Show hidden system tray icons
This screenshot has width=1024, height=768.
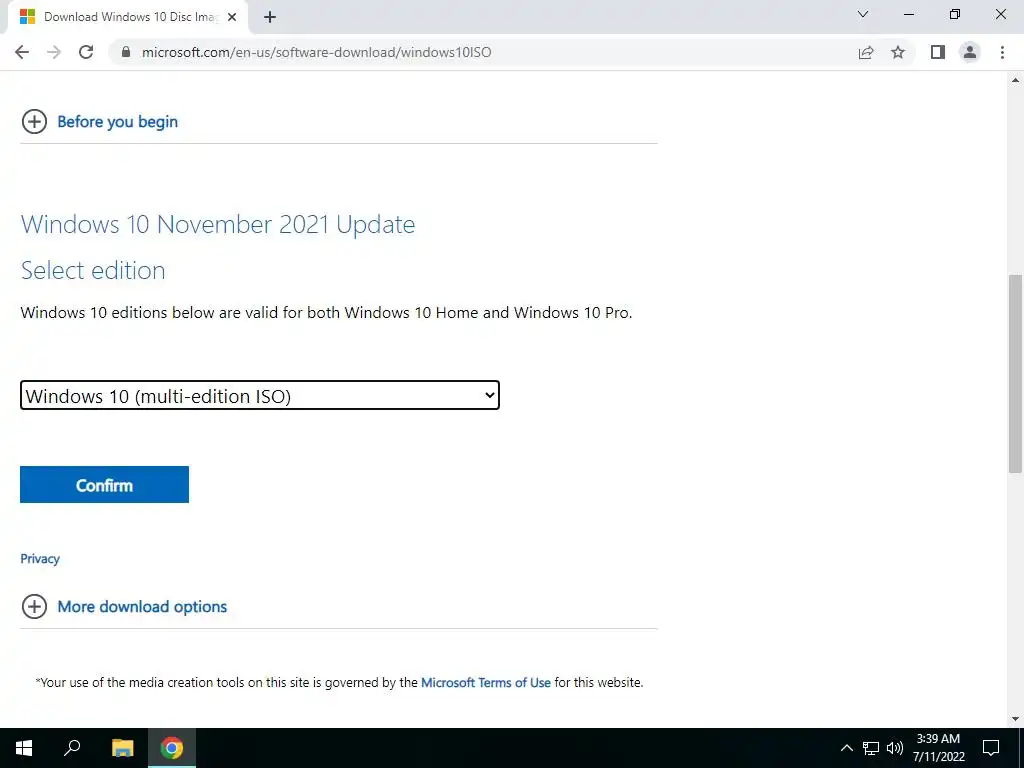846,748
